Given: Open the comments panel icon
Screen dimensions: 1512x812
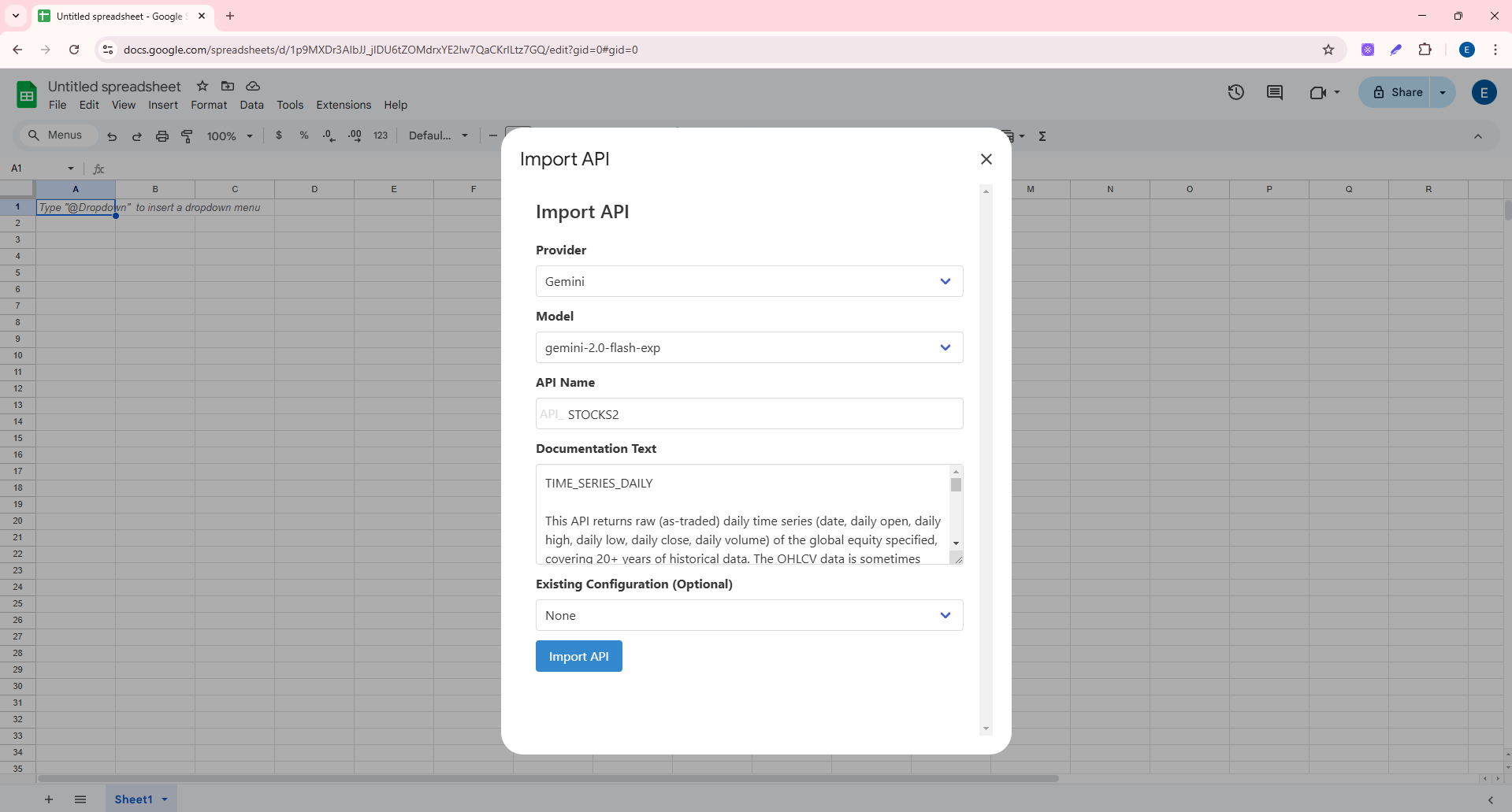Looking at the screenshot, I should [1274, 93].
